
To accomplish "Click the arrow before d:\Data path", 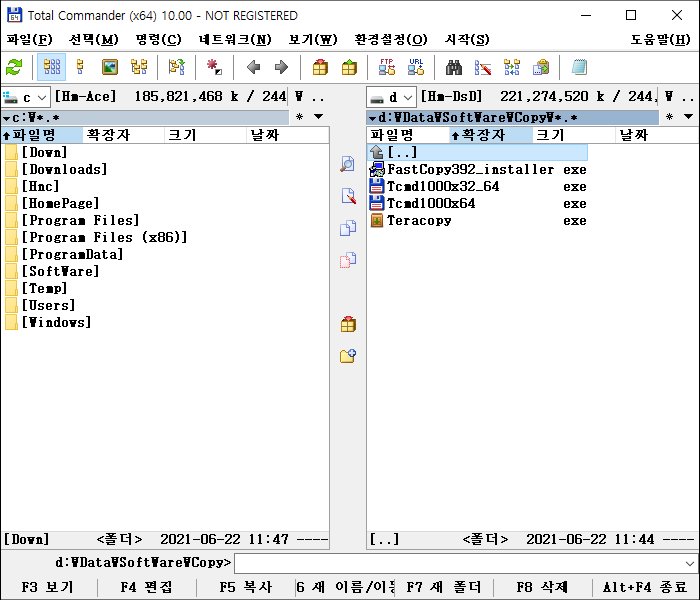I will coord(372,118).
